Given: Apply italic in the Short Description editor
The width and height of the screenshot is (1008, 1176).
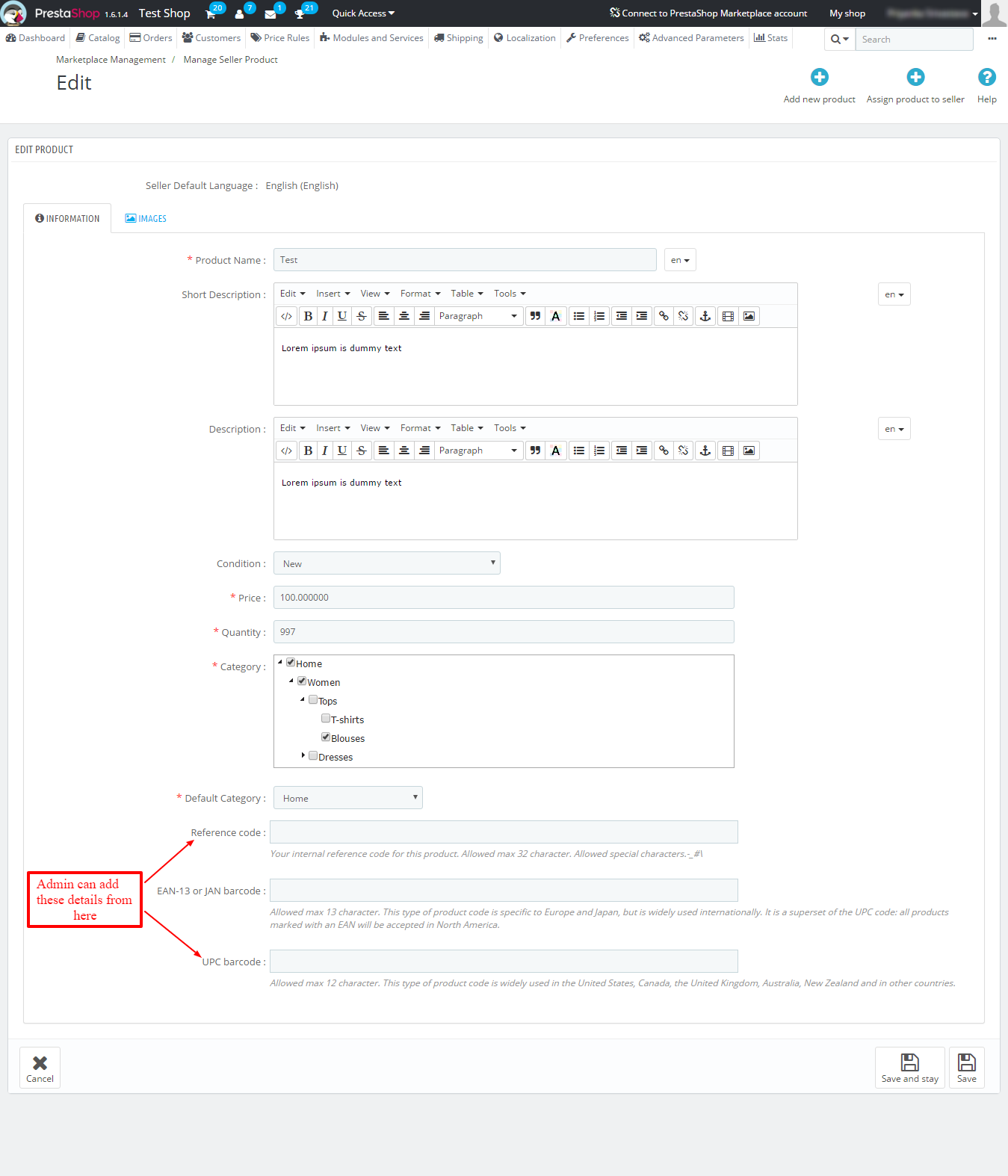Looking at the screenshot, I should pyautogui.click(x=325, y=316).
